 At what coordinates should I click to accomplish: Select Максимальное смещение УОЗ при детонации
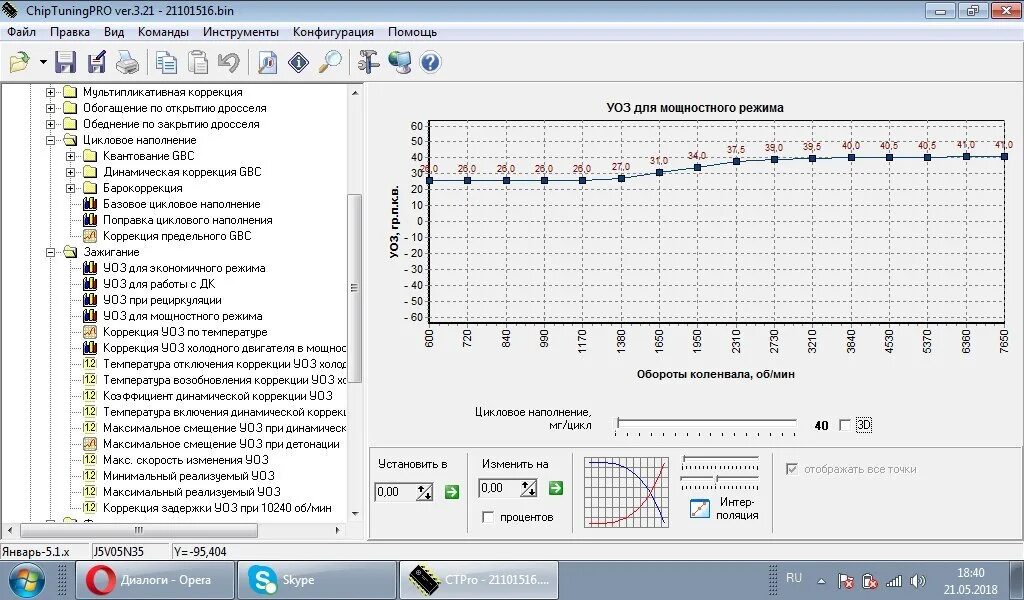[221, 444]
